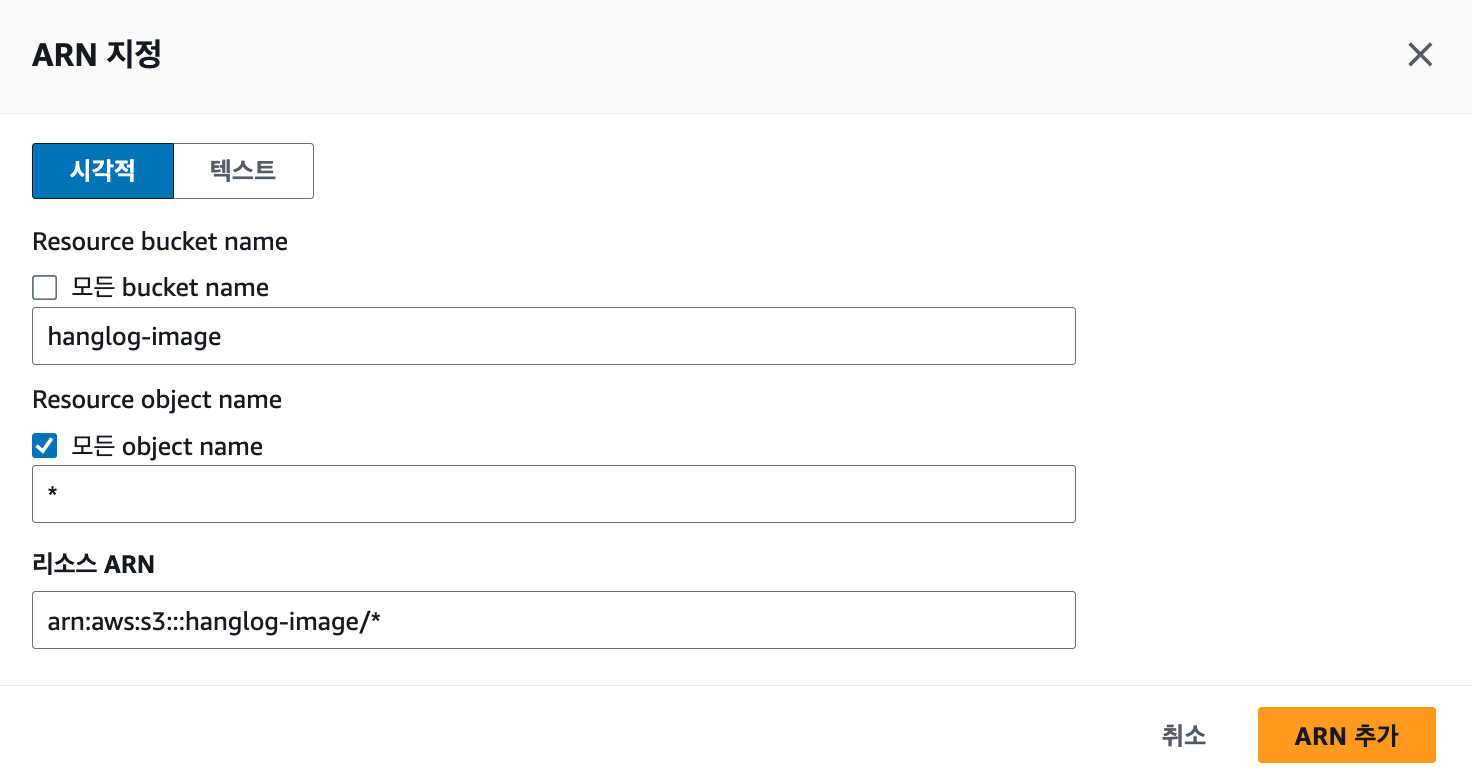The height and width of the screenshot is (782, 1472).
Task: Click the Resource bucket name heading
Action: 160,242
